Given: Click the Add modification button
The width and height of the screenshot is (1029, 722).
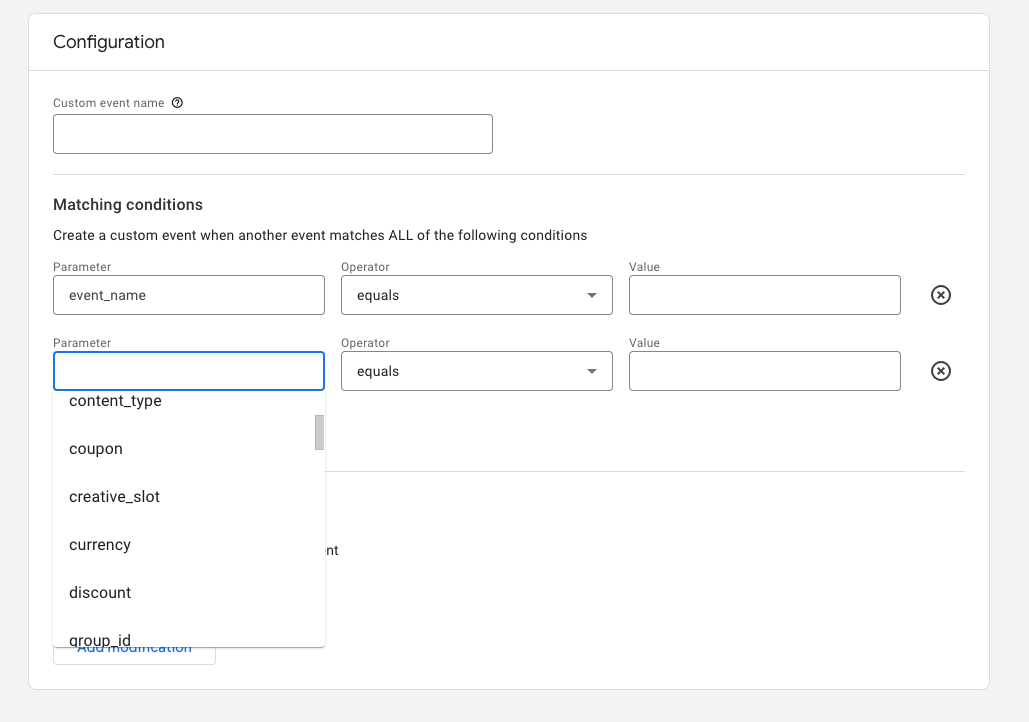Looking at the screenshot, I should (x=135, y=656).
